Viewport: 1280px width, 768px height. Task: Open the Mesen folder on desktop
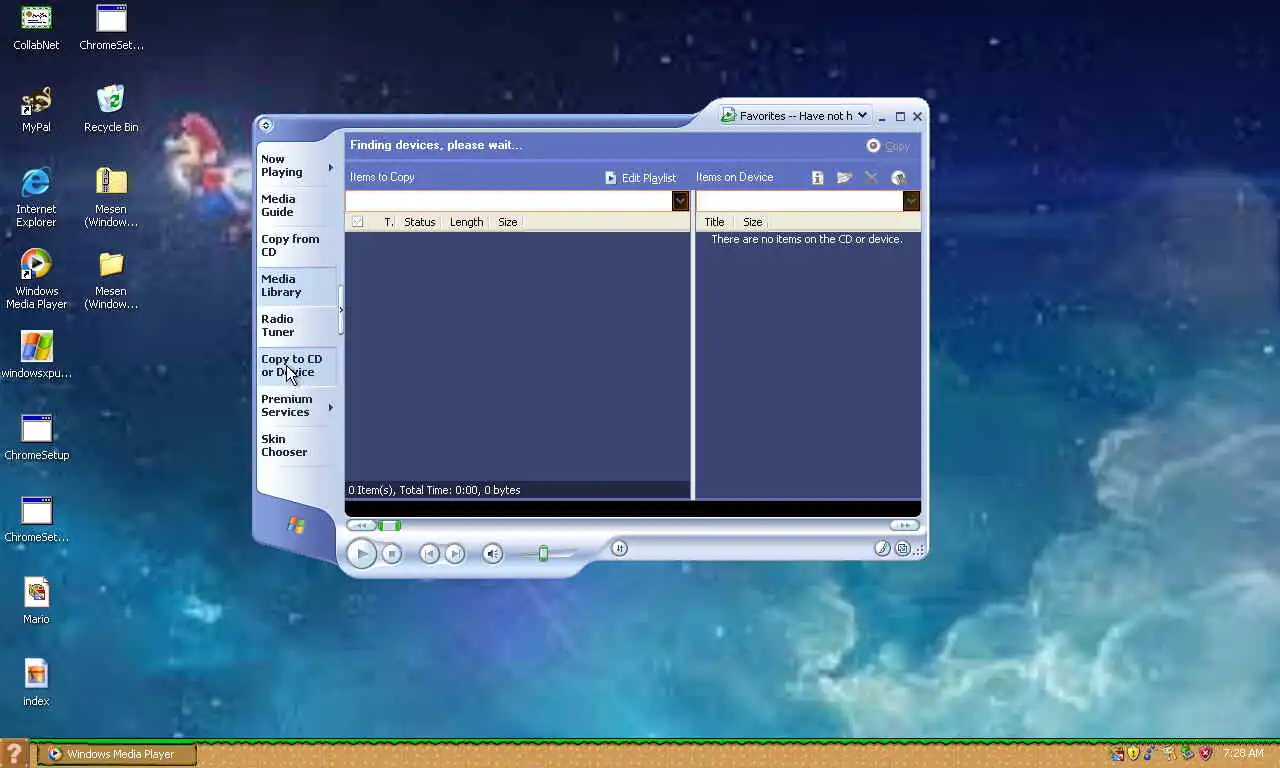click(111, 279)
